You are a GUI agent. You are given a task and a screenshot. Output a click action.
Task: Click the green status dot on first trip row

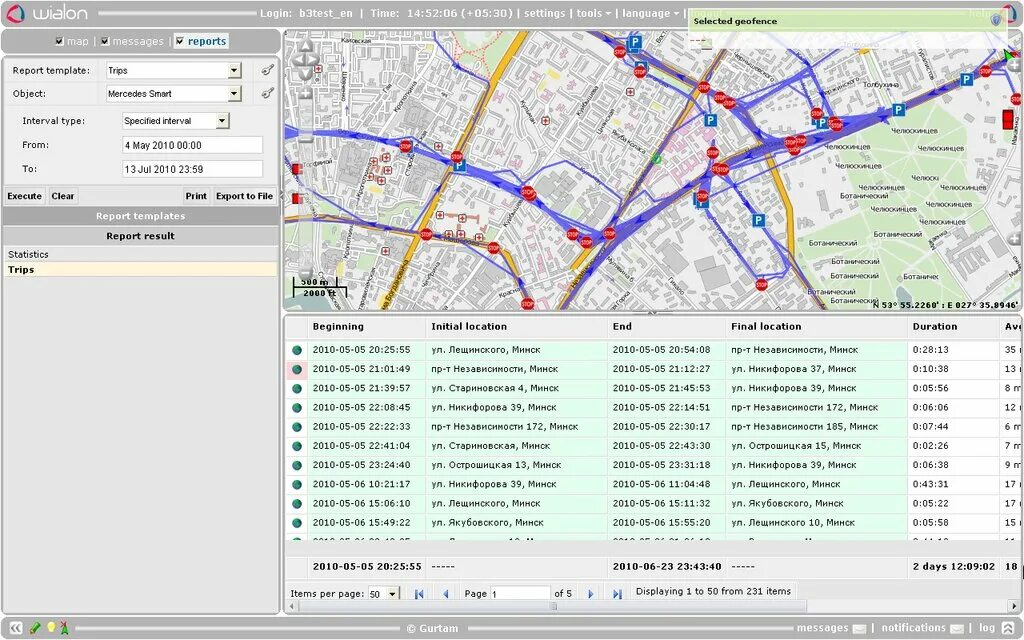(x=295, y=350)
